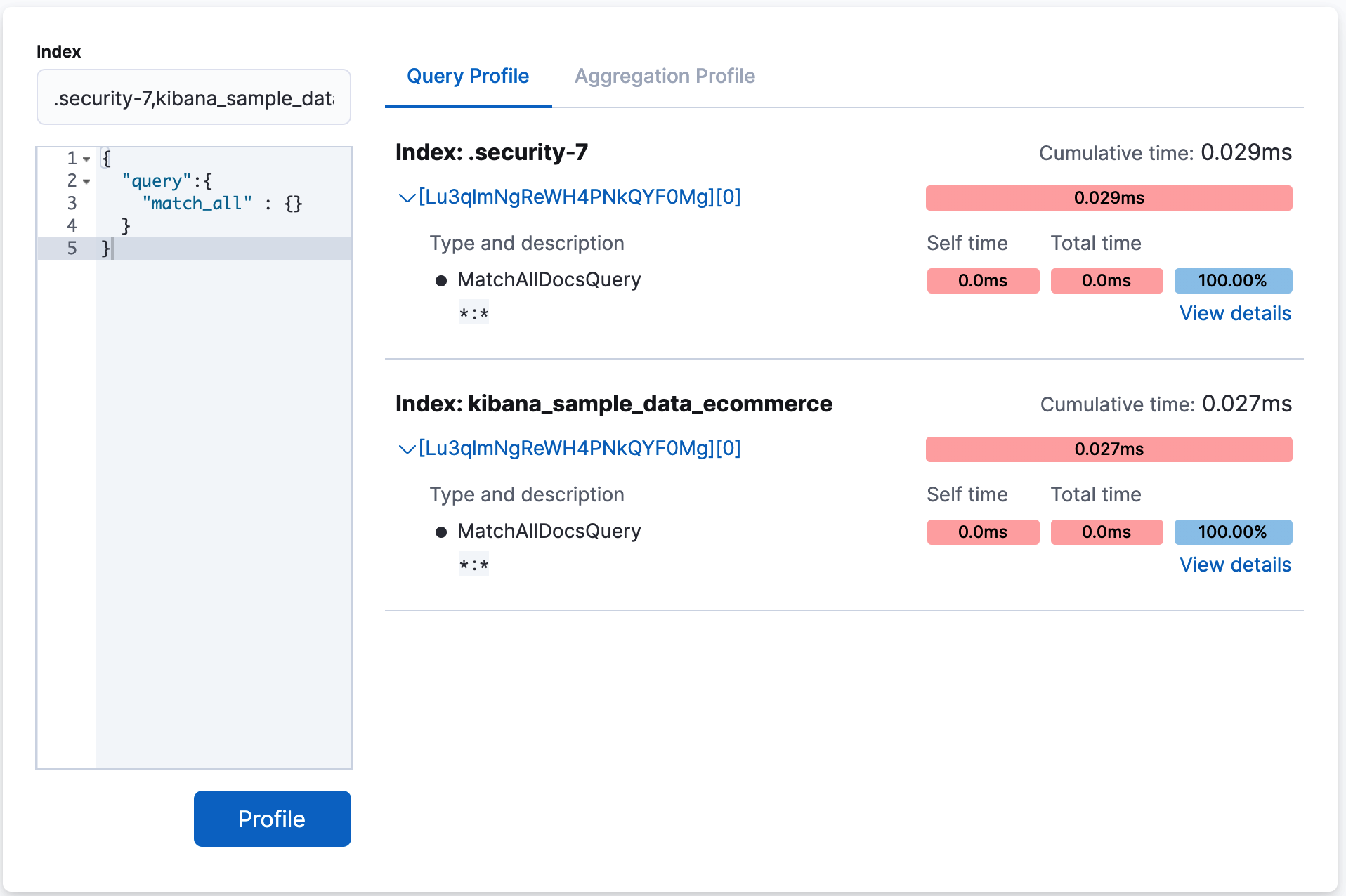
Task: Open View details under kibana_sample_data_ecommerce
Action: click(x=1234, y=564)
